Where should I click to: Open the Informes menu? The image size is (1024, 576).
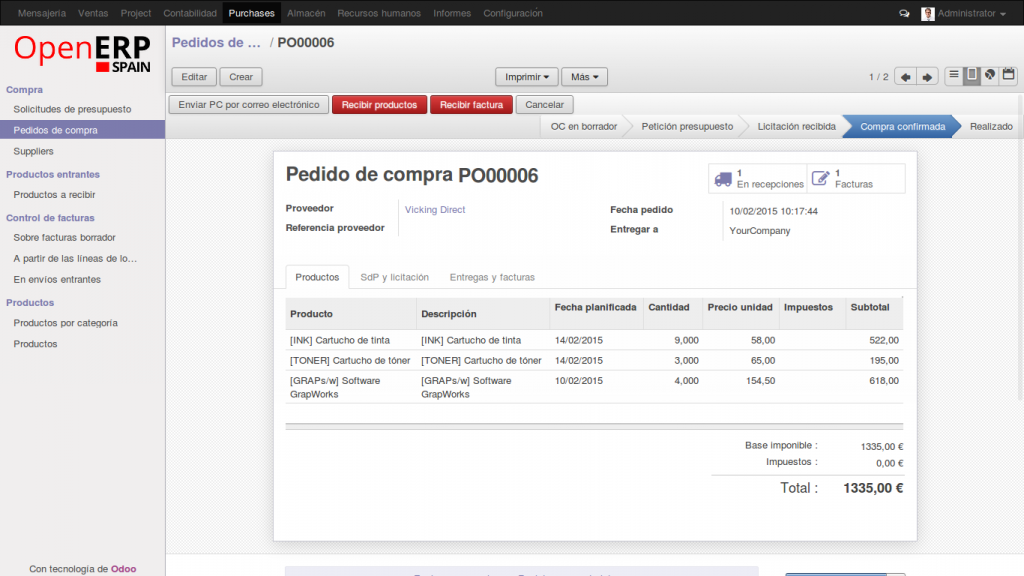pos(452,13)
